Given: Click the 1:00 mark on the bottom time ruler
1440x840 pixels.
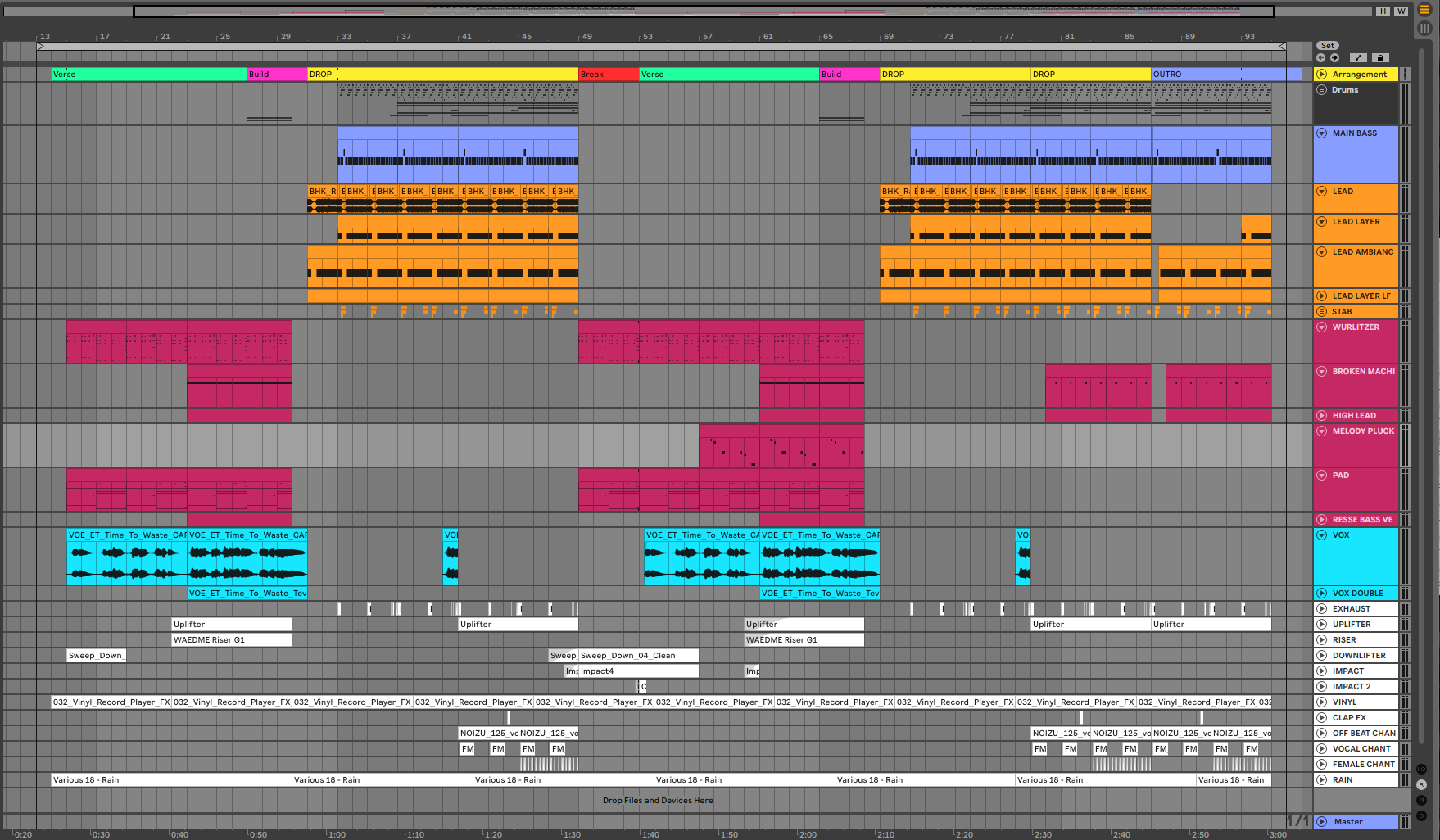Looking at the screenshot, I should (x=337, y=835).
